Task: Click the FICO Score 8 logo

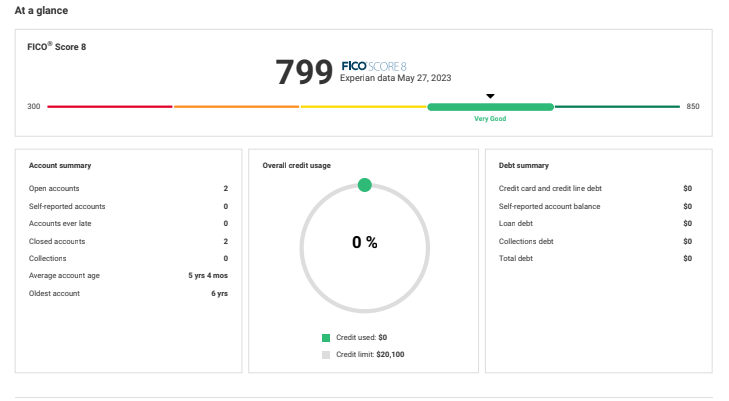Action: click(x=374, y=66)
